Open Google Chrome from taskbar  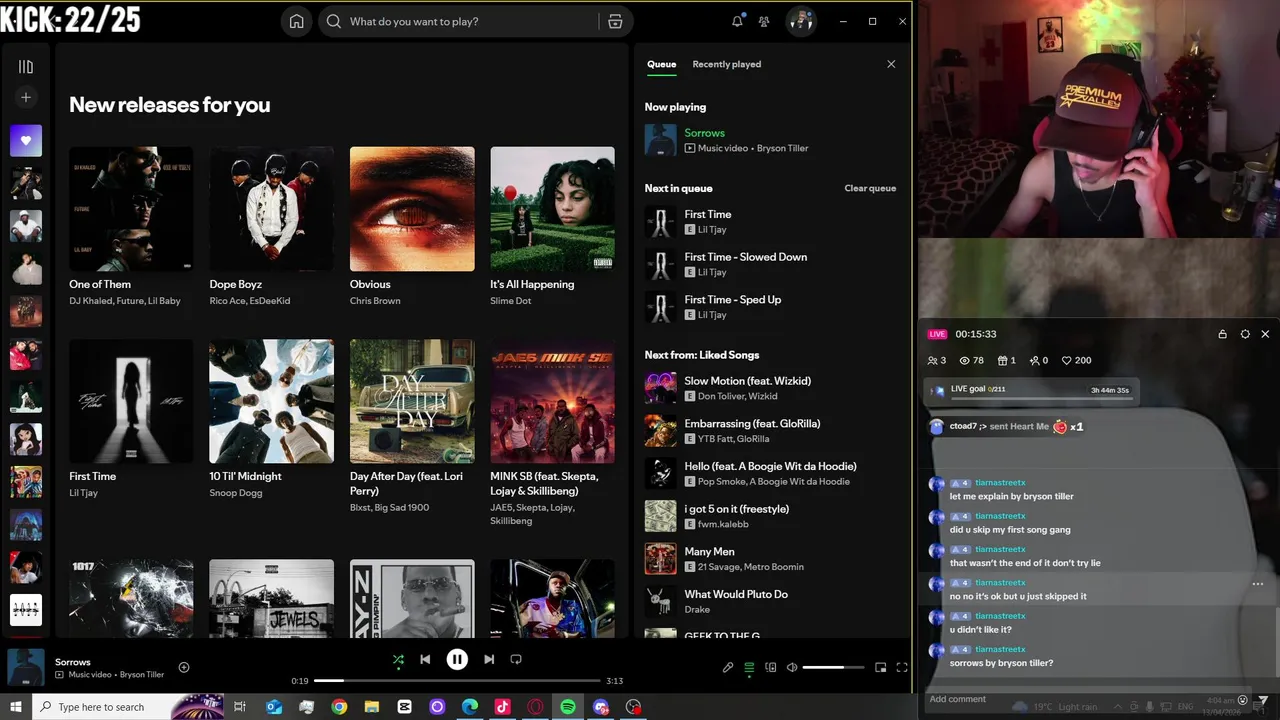click(x=339, y=707)
